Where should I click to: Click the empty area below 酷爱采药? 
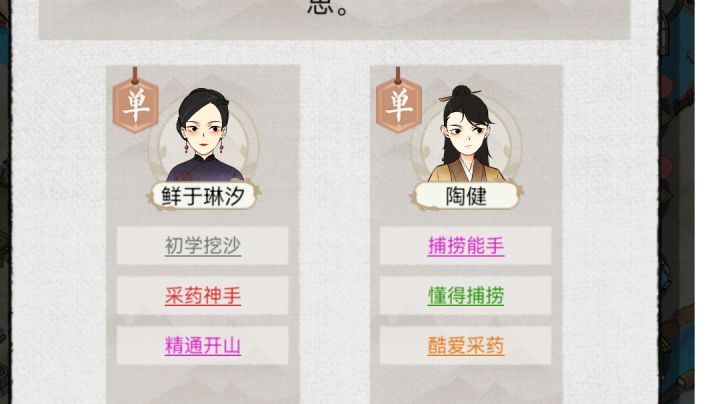(x=466, y=385)
